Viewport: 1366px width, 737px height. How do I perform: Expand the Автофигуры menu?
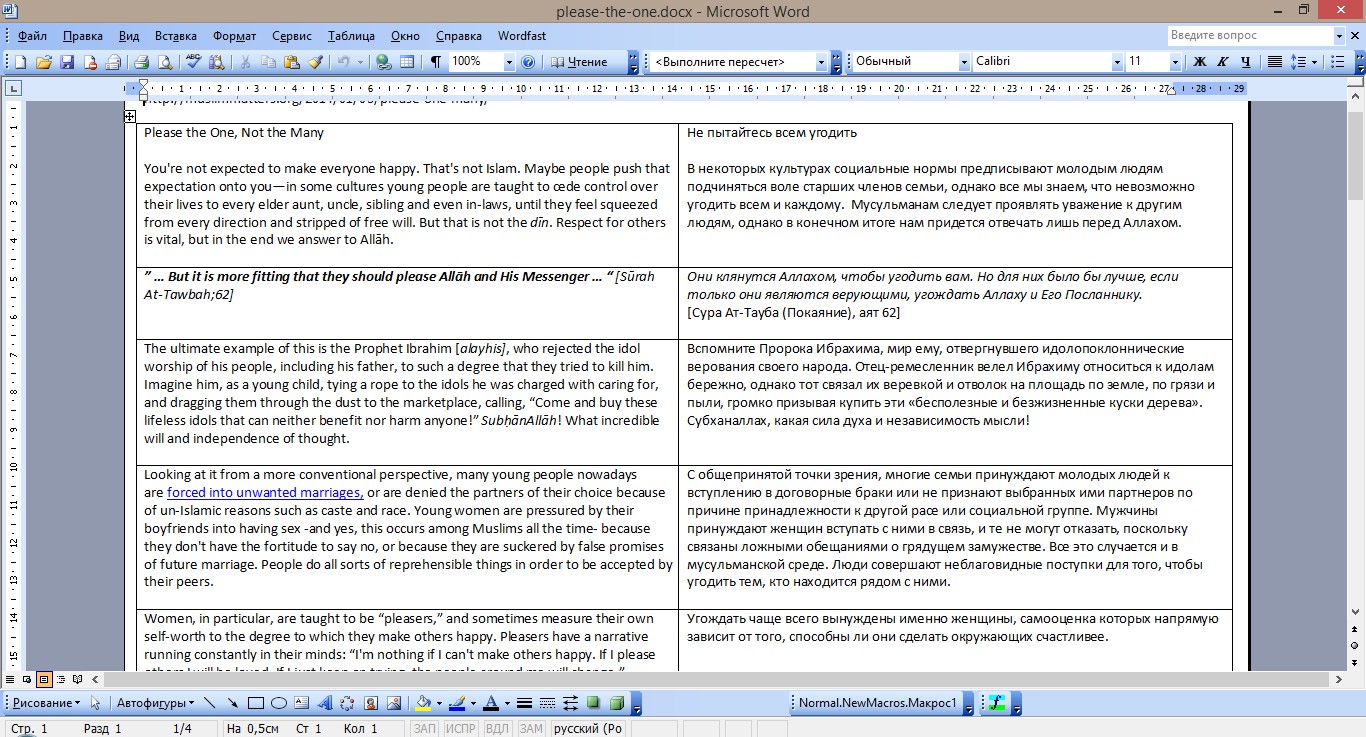pos(156,703)
